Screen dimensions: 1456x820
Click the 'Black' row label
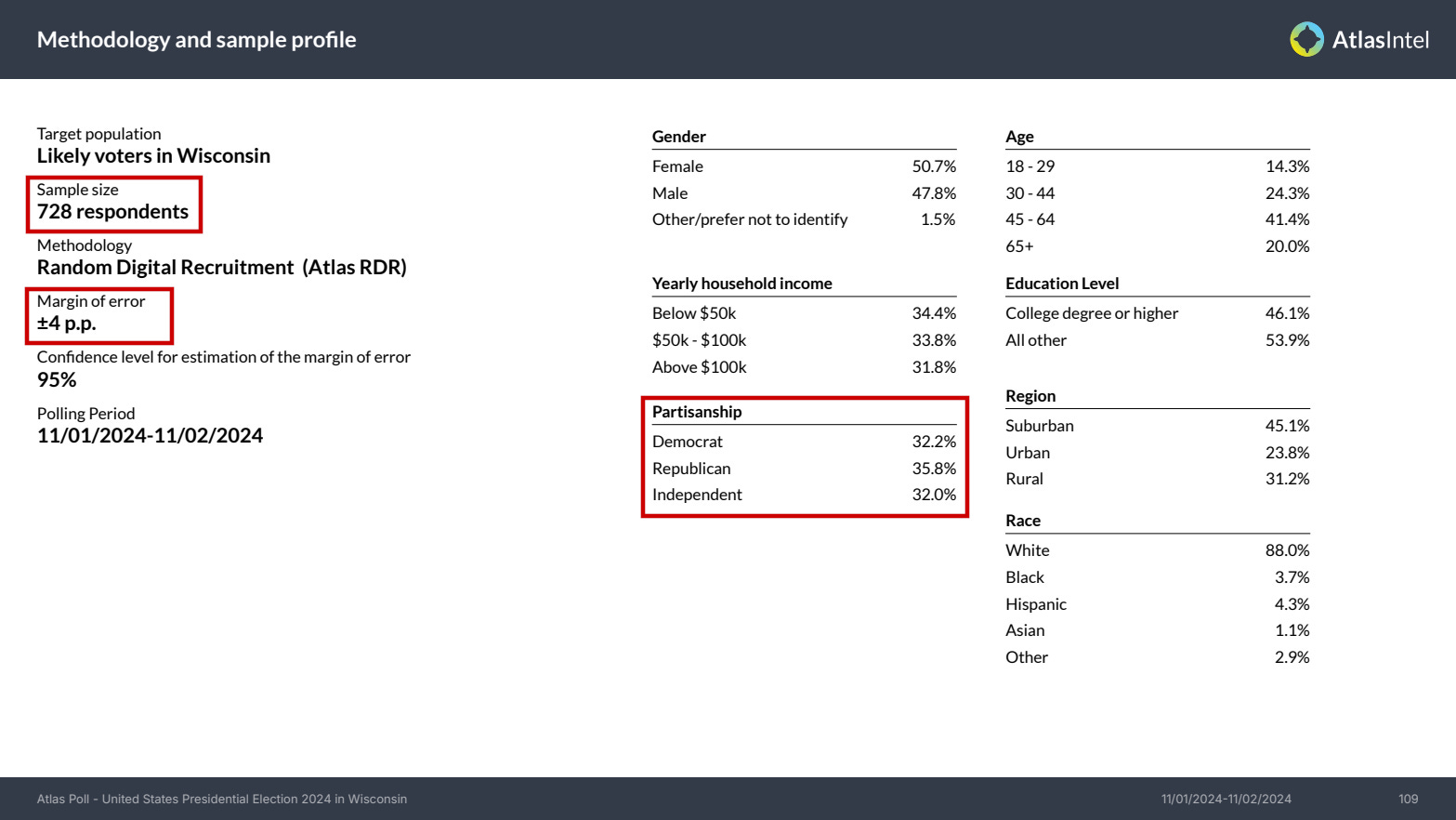click(1025, 577)
